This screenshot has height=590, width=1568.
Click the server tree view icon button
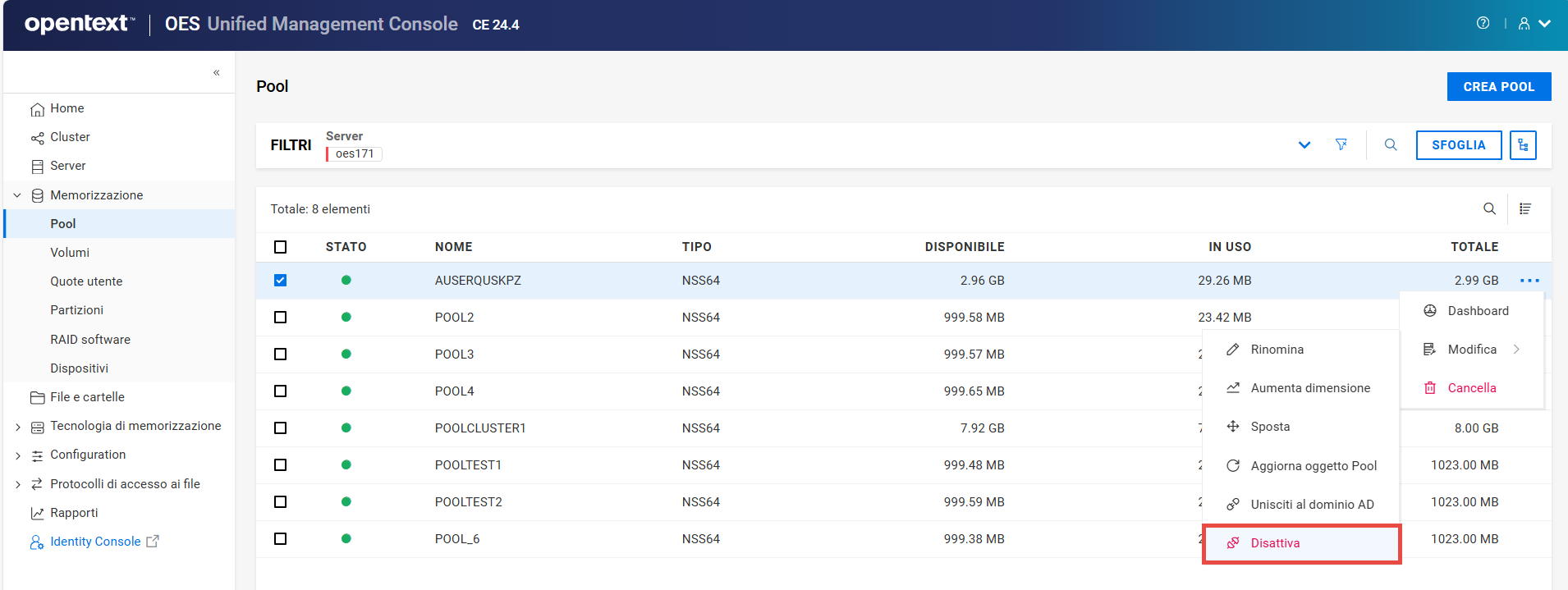1523,145
